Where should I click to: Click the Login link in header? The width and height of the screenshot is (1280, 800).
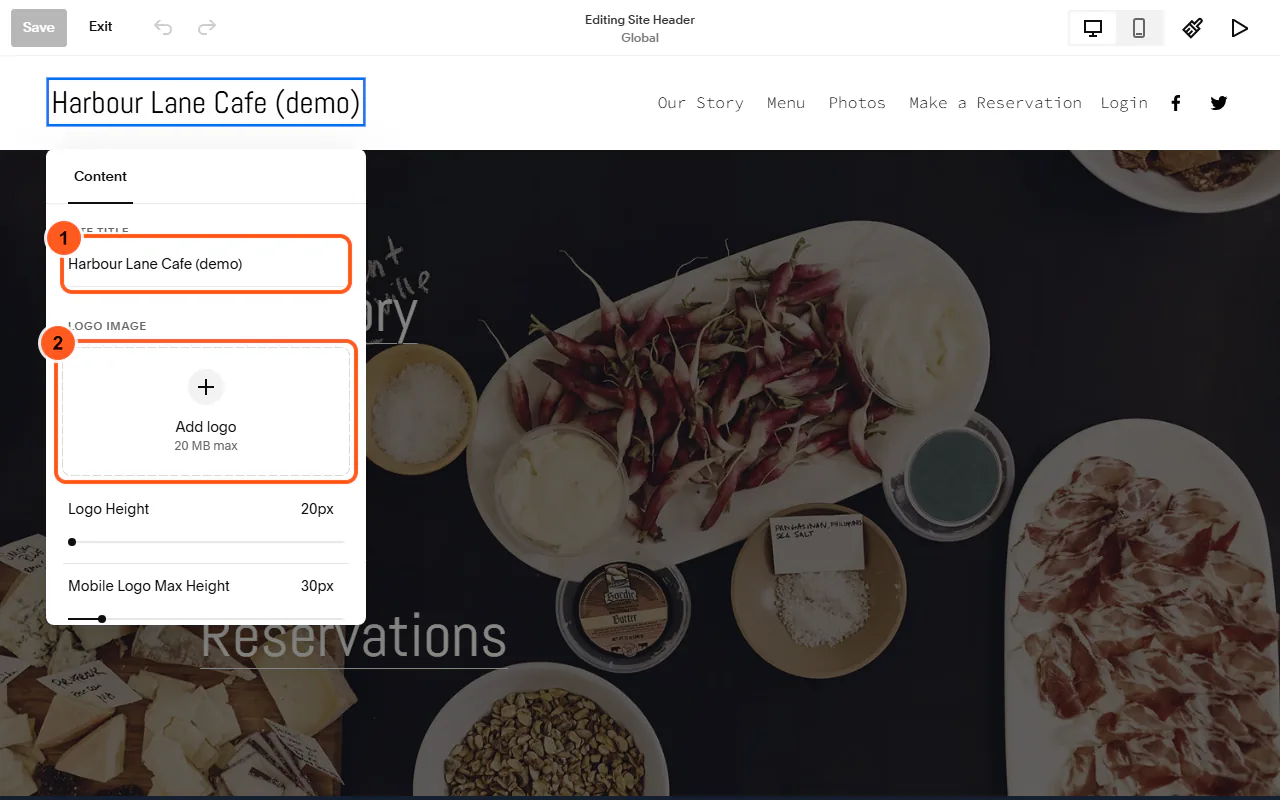point(1124,103)
